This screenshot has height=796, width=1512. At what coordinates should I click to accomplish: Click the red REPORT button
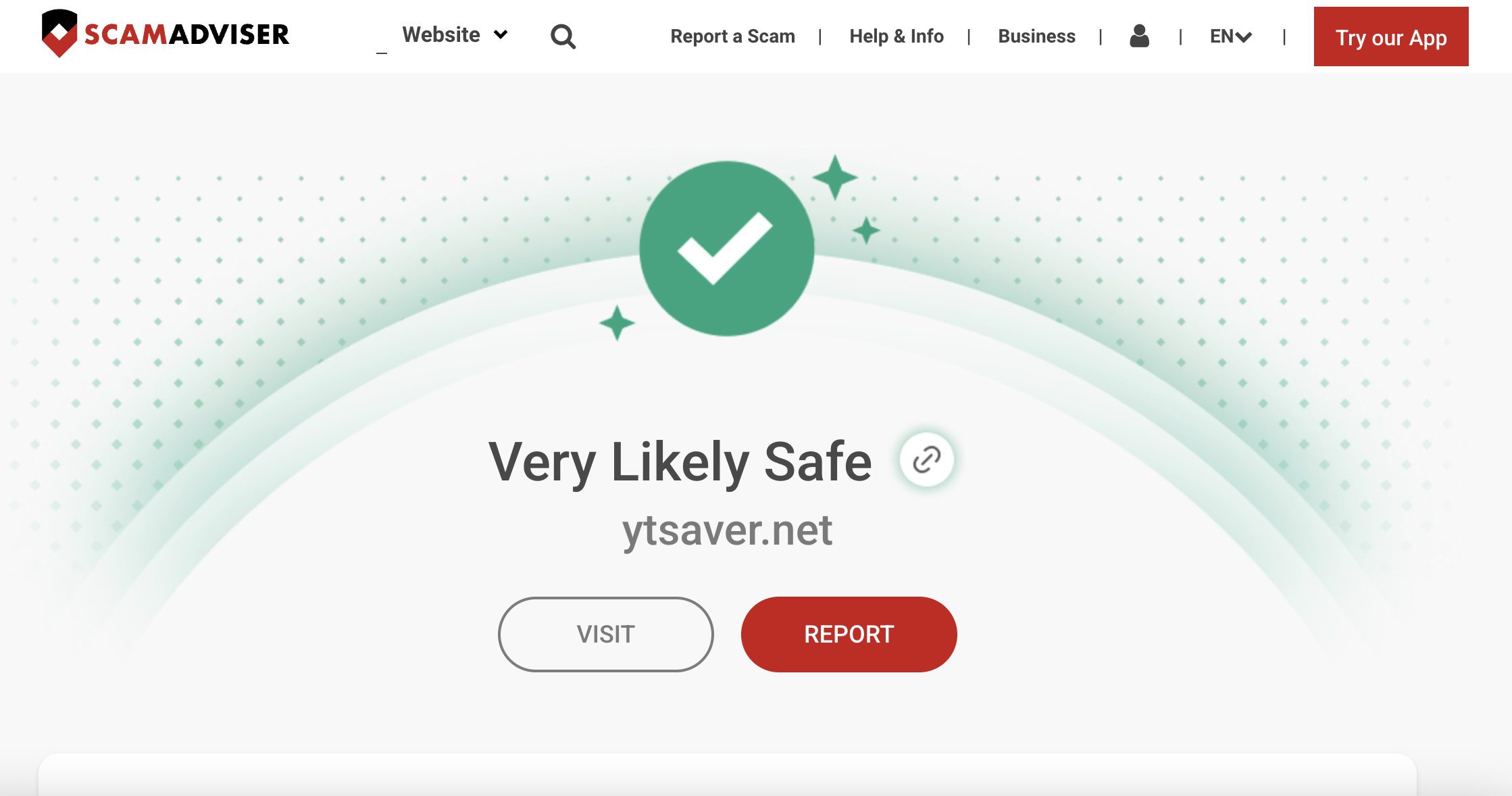point(849,635)
